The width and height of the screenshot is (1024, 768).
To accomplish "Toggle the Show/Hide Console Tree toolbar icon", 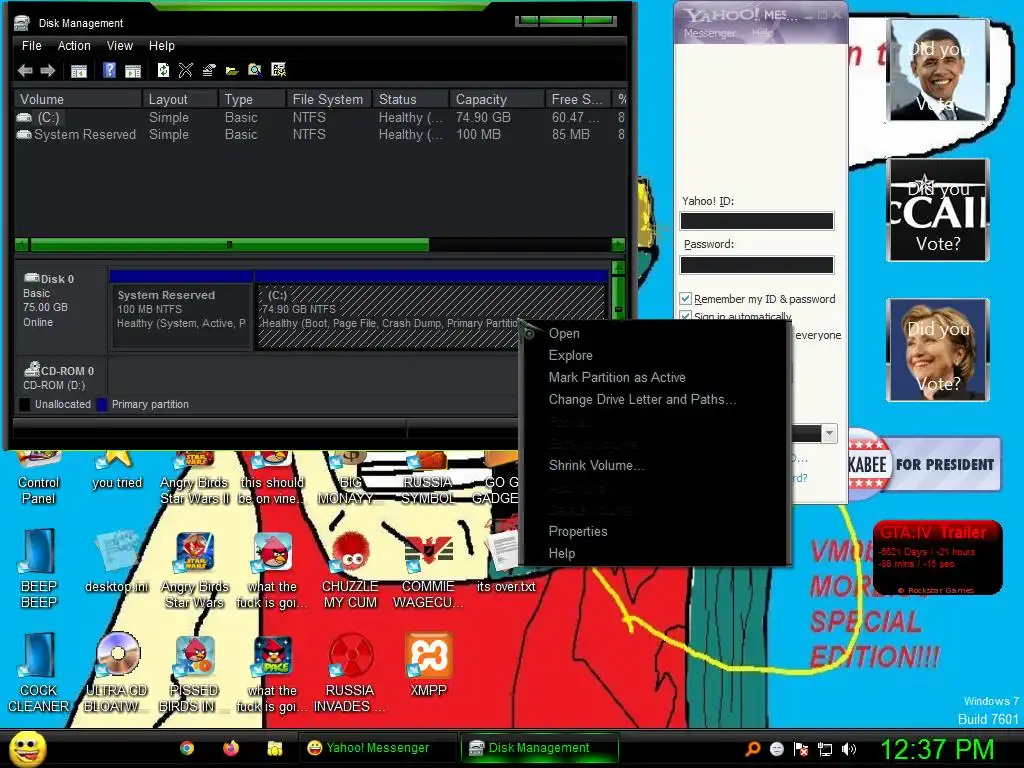I will pyautogui.click(x=79, y=71).
